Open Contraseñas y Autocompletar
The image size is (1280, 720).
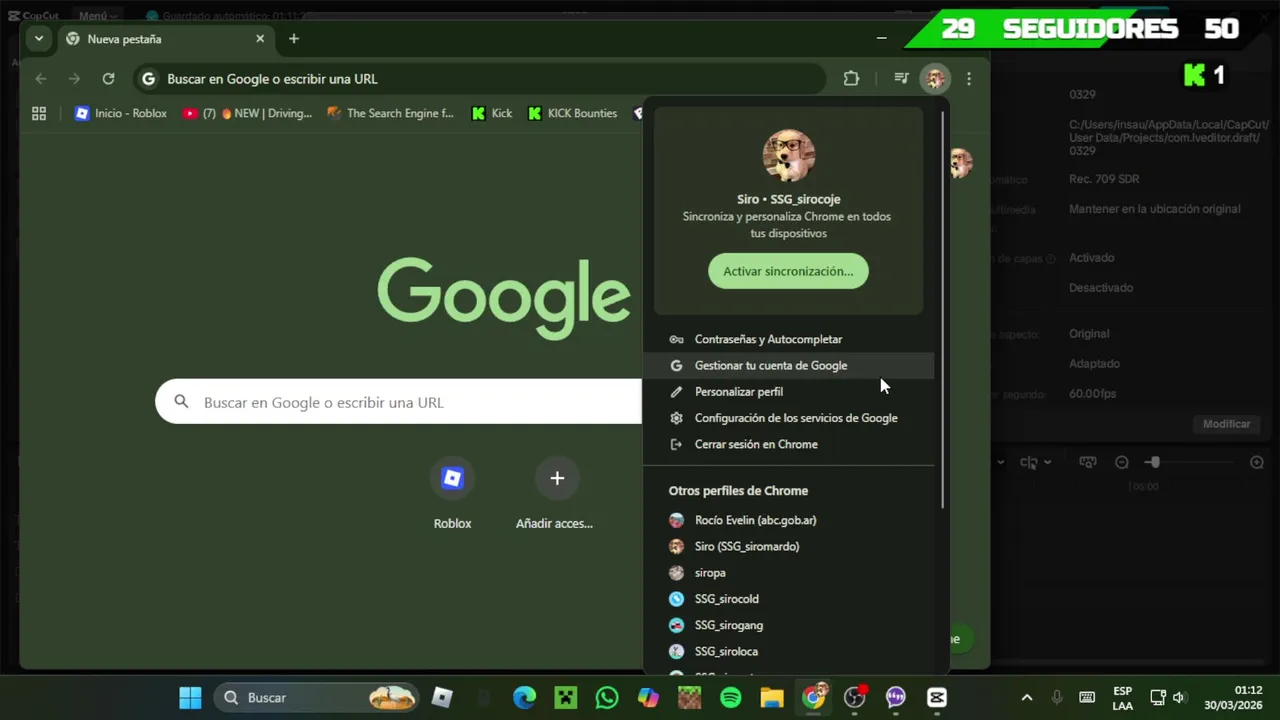[x=789, y=339]
